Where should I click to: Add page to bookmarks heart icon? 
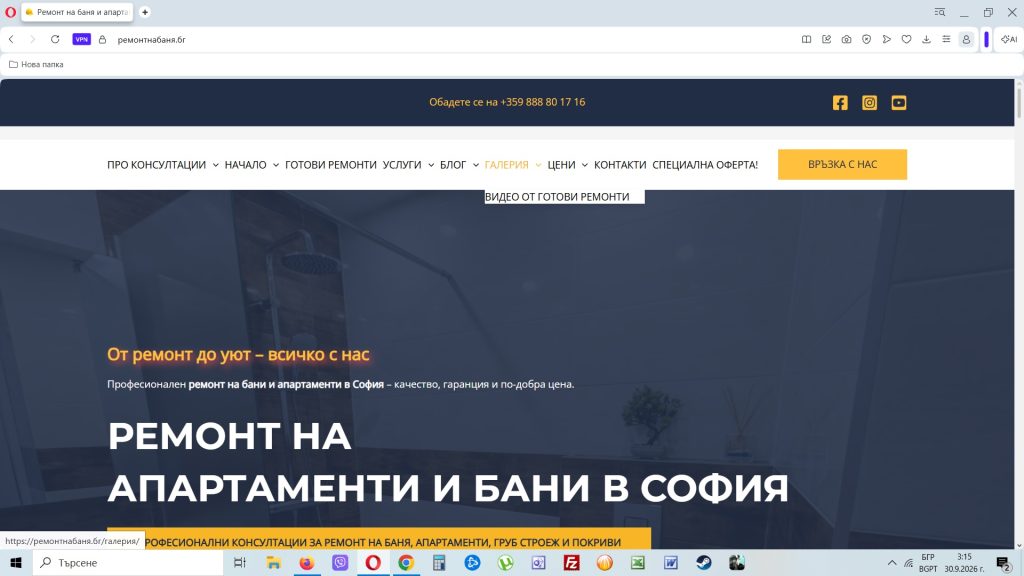[x=906, y=39]
